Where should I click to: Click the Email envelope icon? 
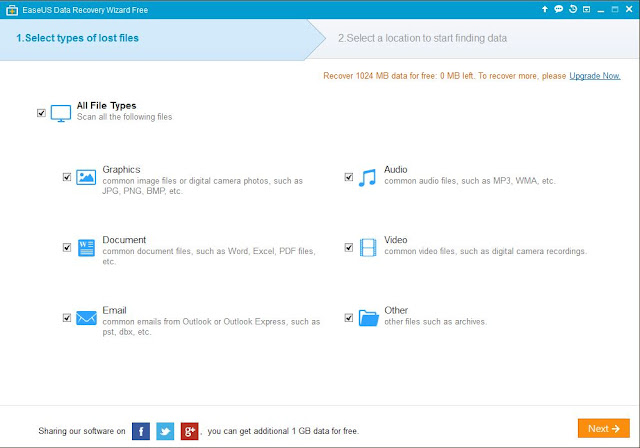click(86, 318)
